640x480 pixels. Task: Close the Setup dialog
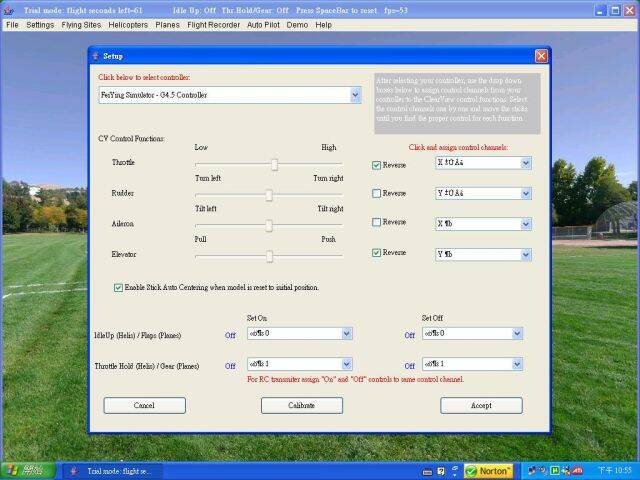[541, 56]
